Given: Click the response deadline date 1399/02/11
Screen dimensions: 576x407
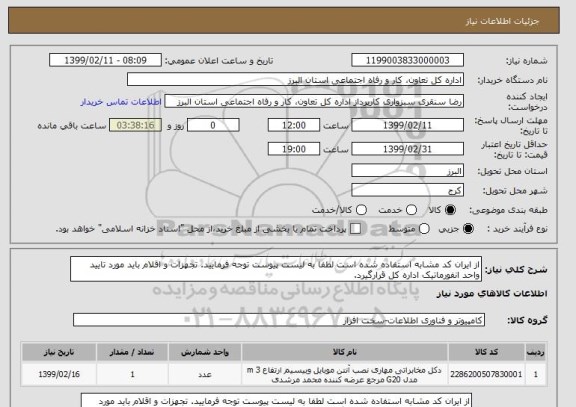Looking at the screenshot, I should tap(407, 125).
